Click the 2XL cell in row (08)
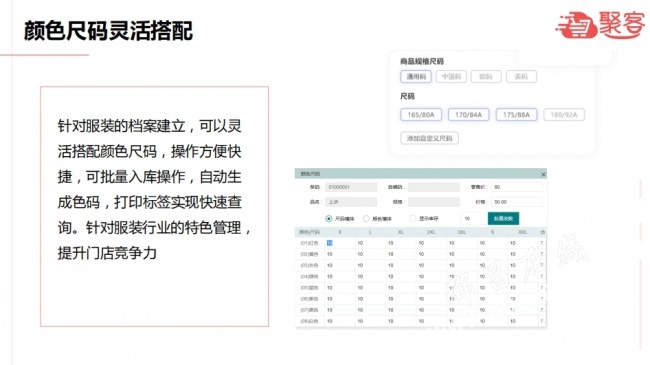650x365 pixels. point(432,321)
